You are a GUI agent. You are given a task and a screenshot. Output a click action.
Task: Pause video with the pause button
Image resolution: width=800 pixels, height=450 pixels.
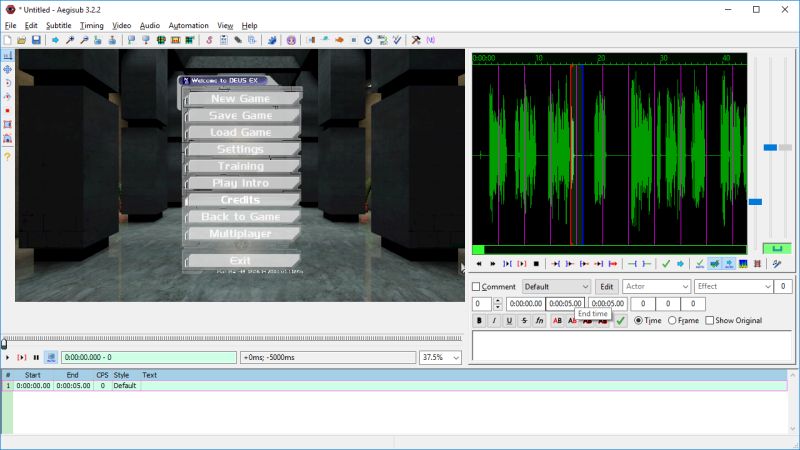coord(36,357)
